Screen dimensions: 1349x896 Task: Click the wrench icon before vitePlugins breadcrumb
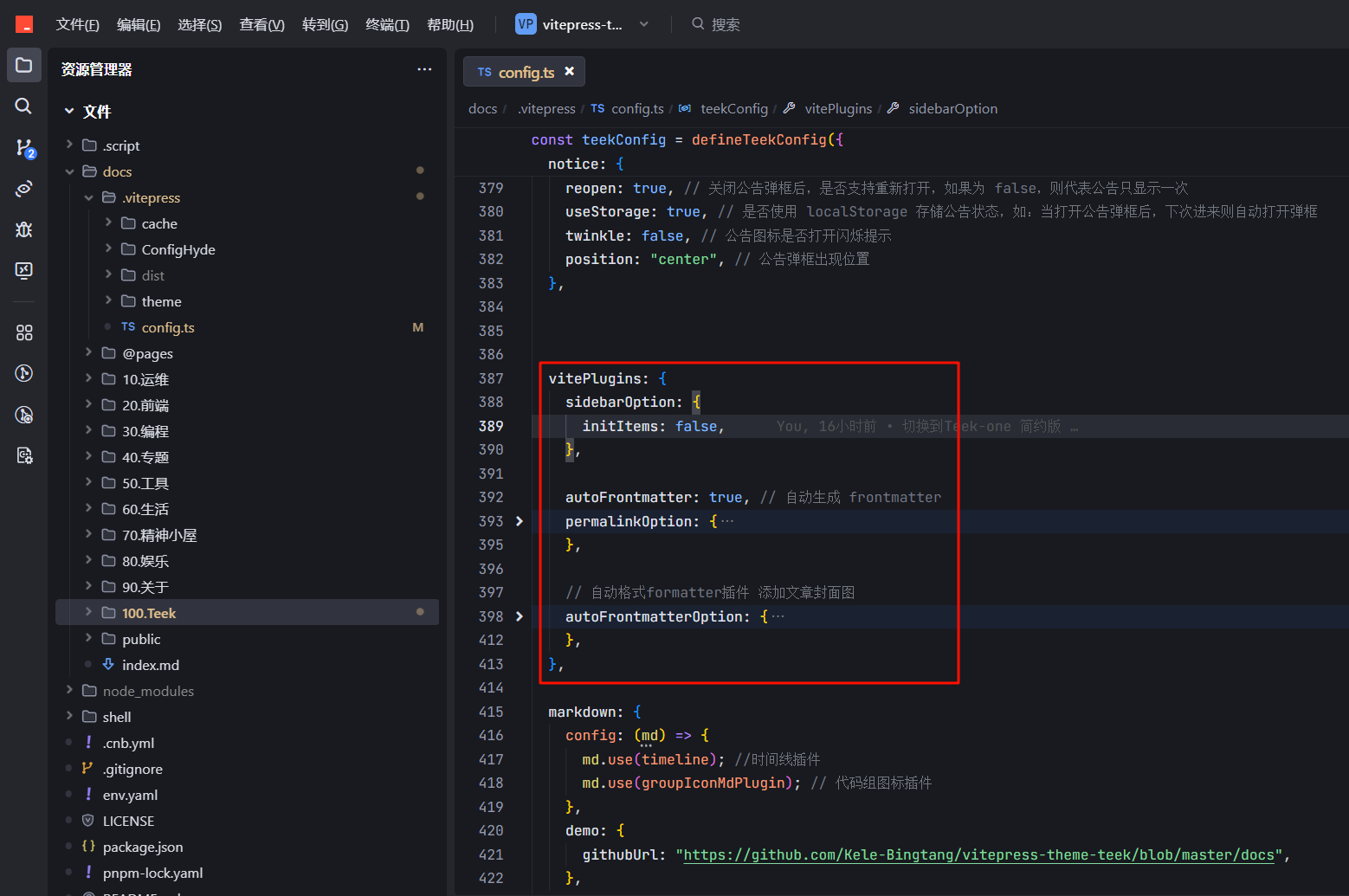pyautogui.click(x=789, y=108)
